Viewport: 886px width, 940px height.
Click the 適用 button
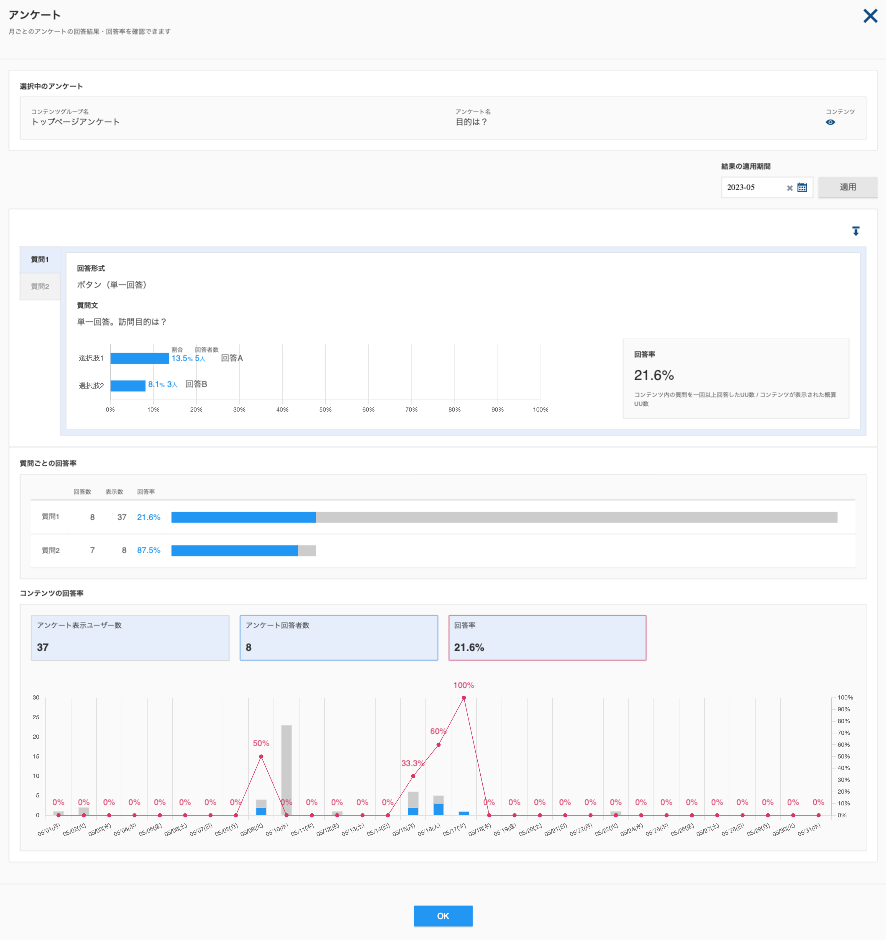(x=848, y=187)
